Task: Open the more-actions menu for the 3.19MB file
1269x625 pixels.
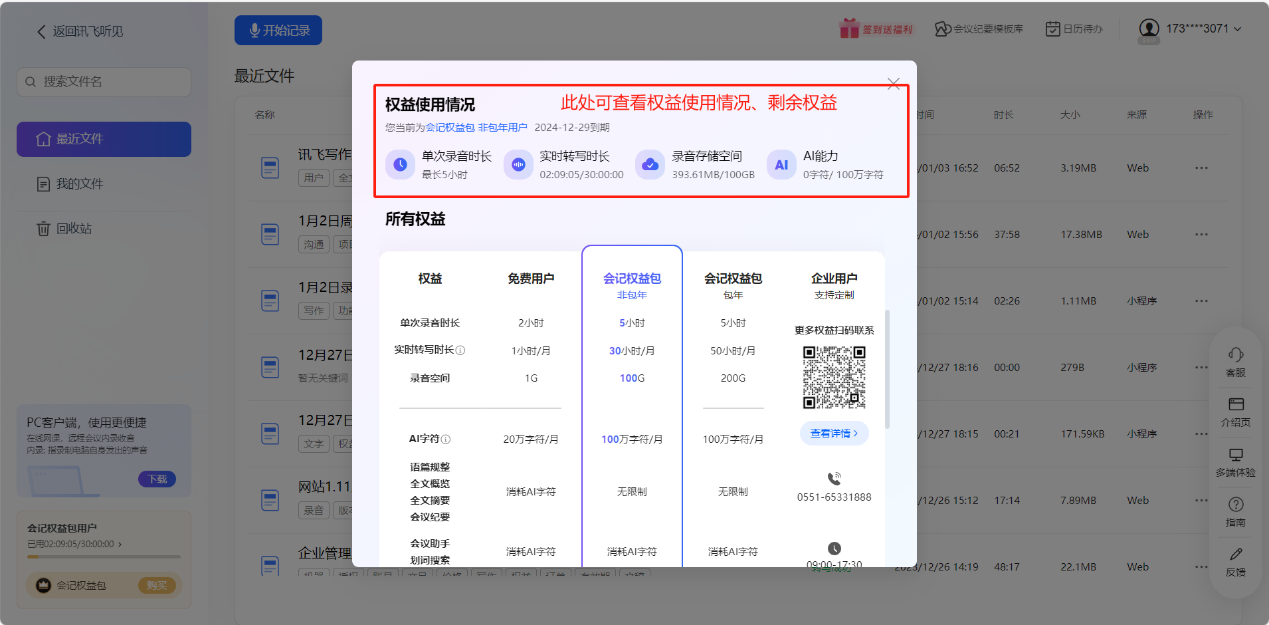Action: click(1201, 167)
